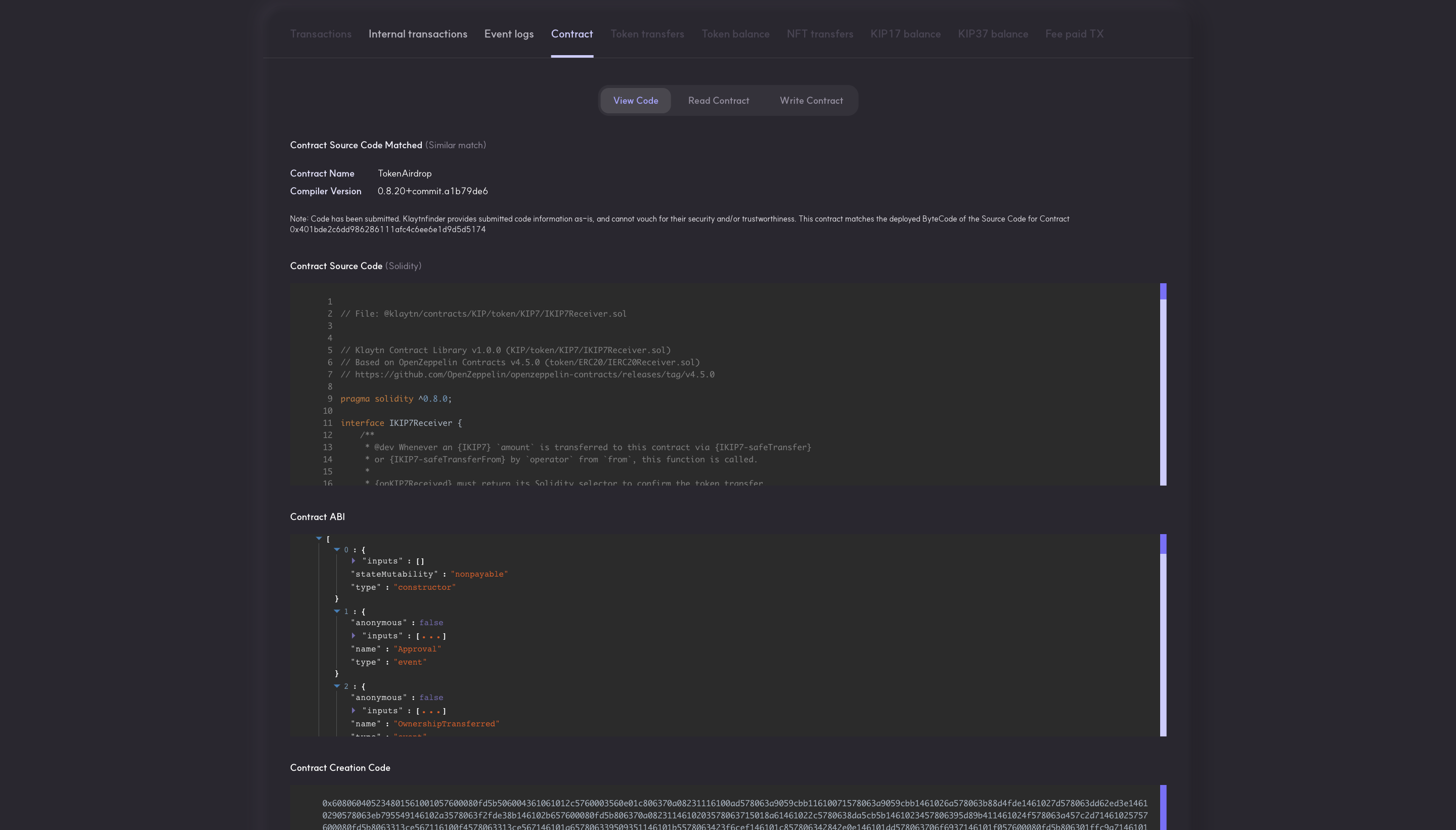Select the View Code button
The image size is (1456, 830).
pyautogui.click(x=635, y=100)
